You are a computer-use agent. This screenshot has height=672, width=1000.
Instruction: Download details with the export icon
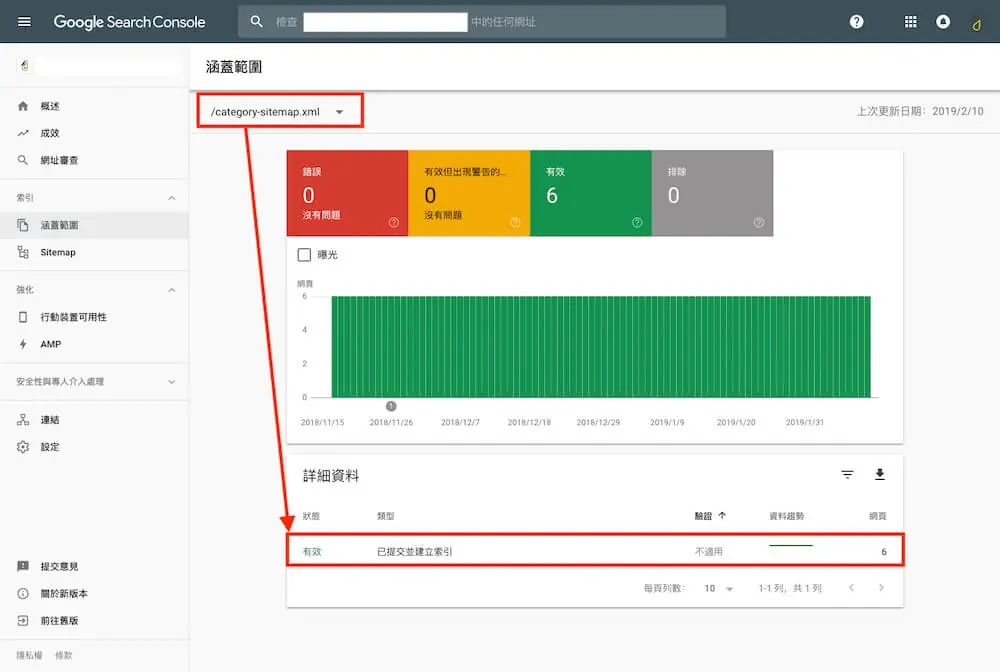[879, 474]
